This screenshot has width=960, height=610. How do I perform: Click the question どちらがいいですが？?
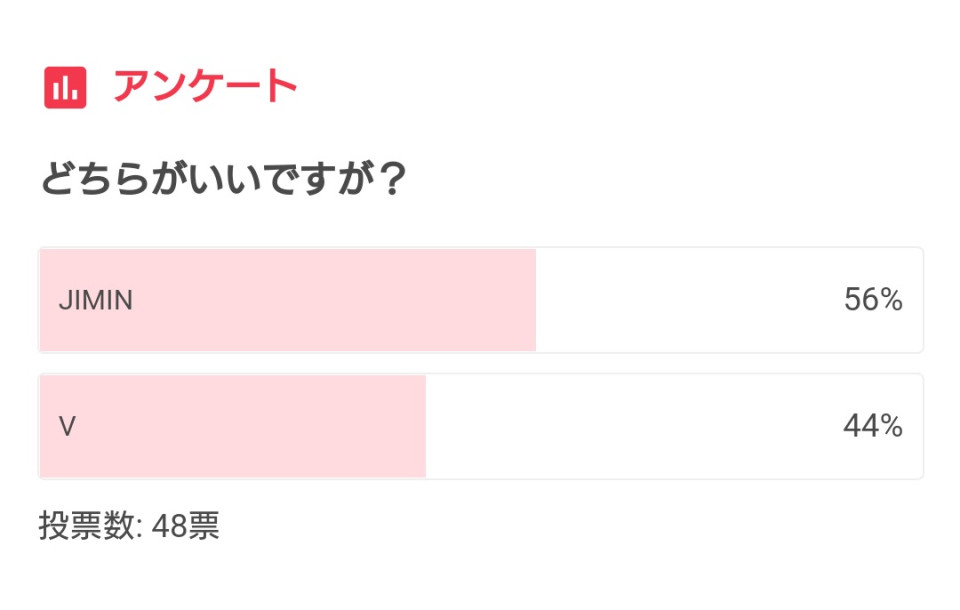223,178
